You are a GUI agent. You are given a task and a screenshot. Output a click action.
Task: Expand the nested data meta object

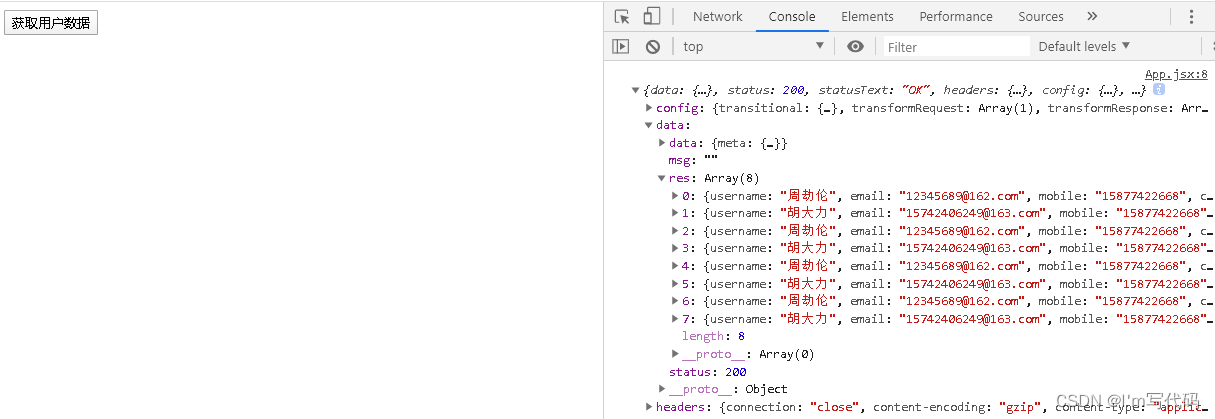pos(662,143)
